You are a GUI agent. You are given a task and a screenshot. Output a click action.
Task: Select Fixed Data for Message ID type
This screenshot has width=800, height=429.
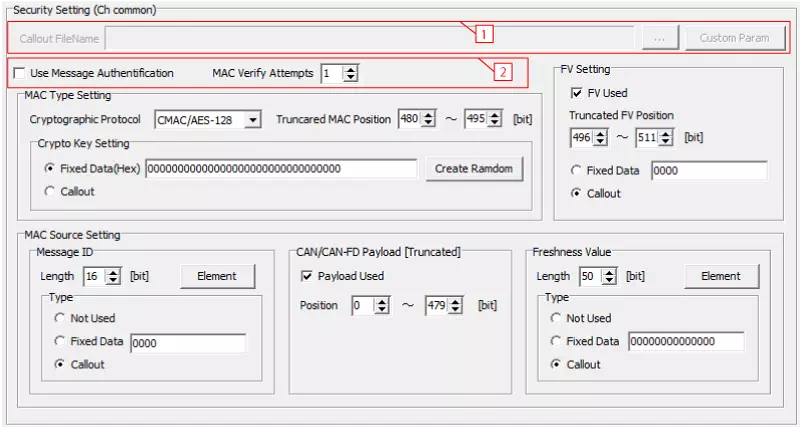(x=60, y=341)
